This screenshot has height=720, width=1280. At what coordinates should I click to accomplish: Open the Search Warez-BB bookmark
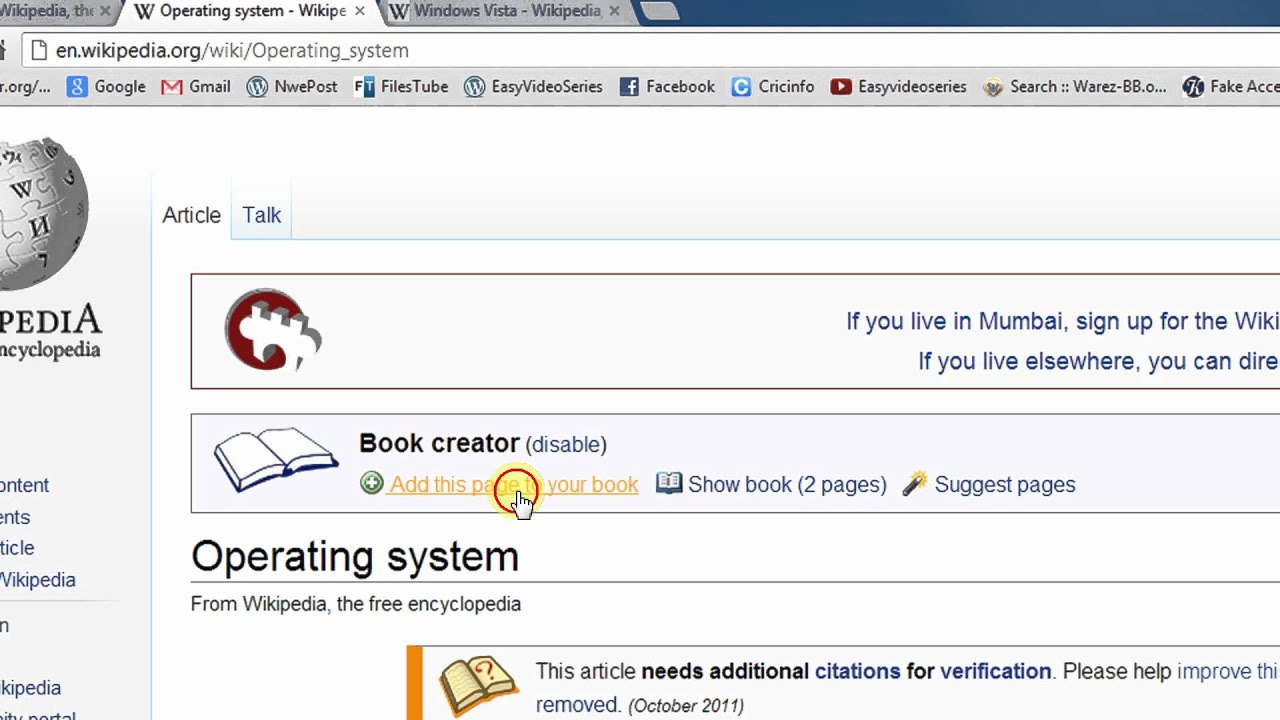pos(1074,87)
